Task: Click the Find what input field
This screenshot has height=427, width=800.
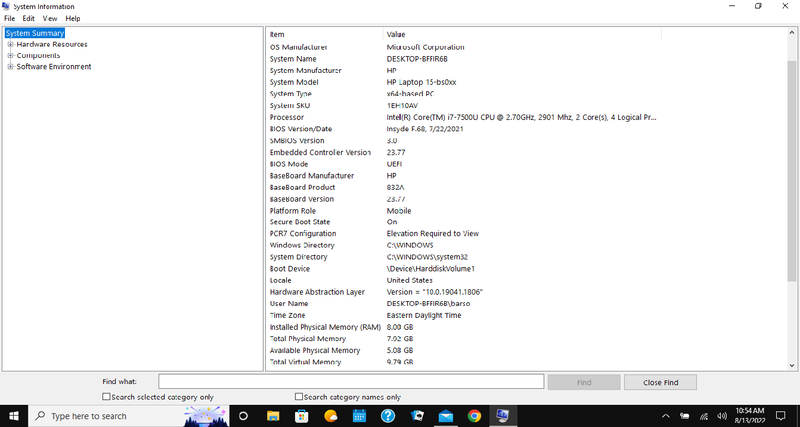Action: [351, 382]
